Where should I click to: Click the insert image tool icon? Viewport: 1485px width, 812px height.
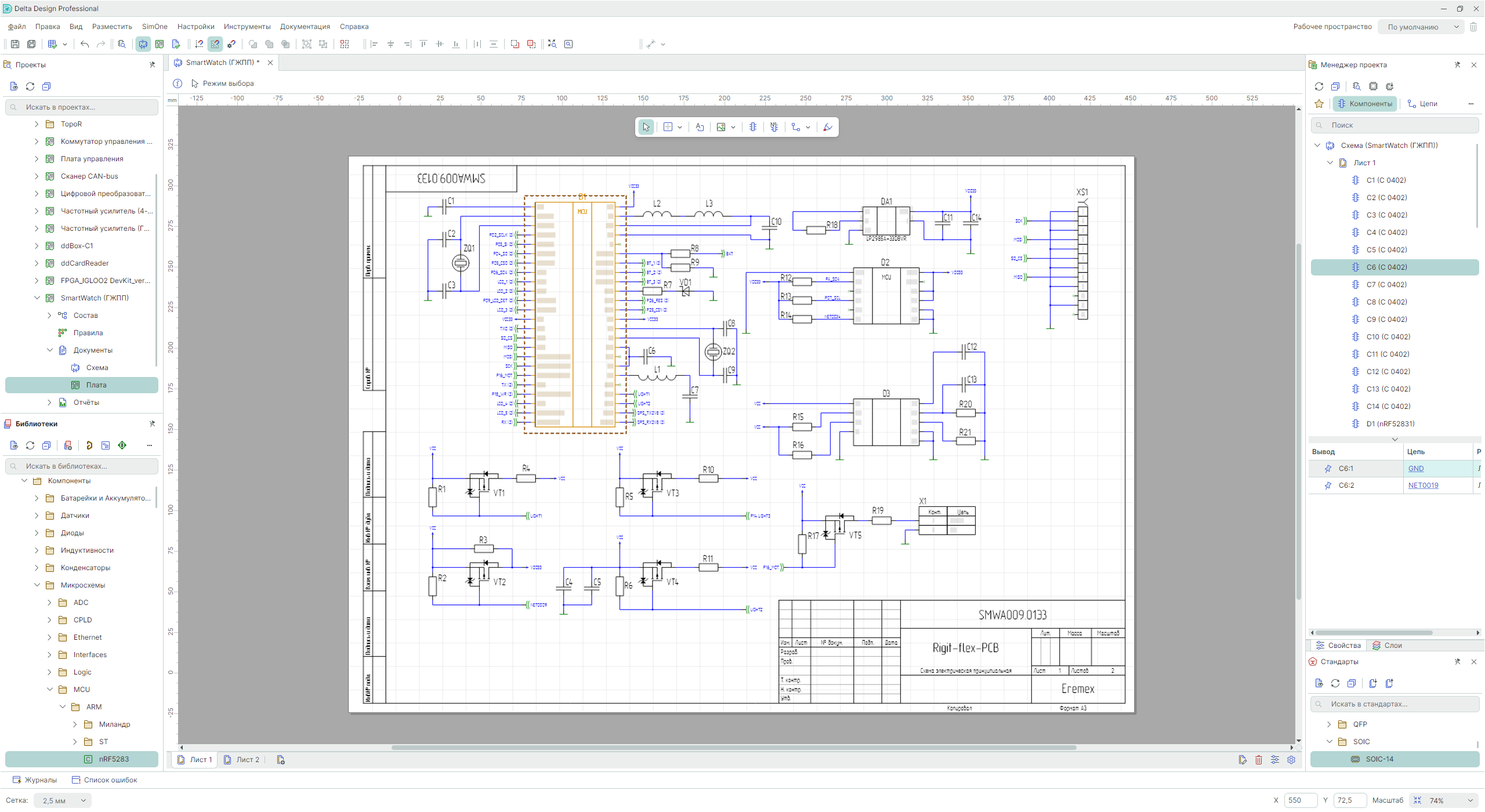click(x=721, y=127)
